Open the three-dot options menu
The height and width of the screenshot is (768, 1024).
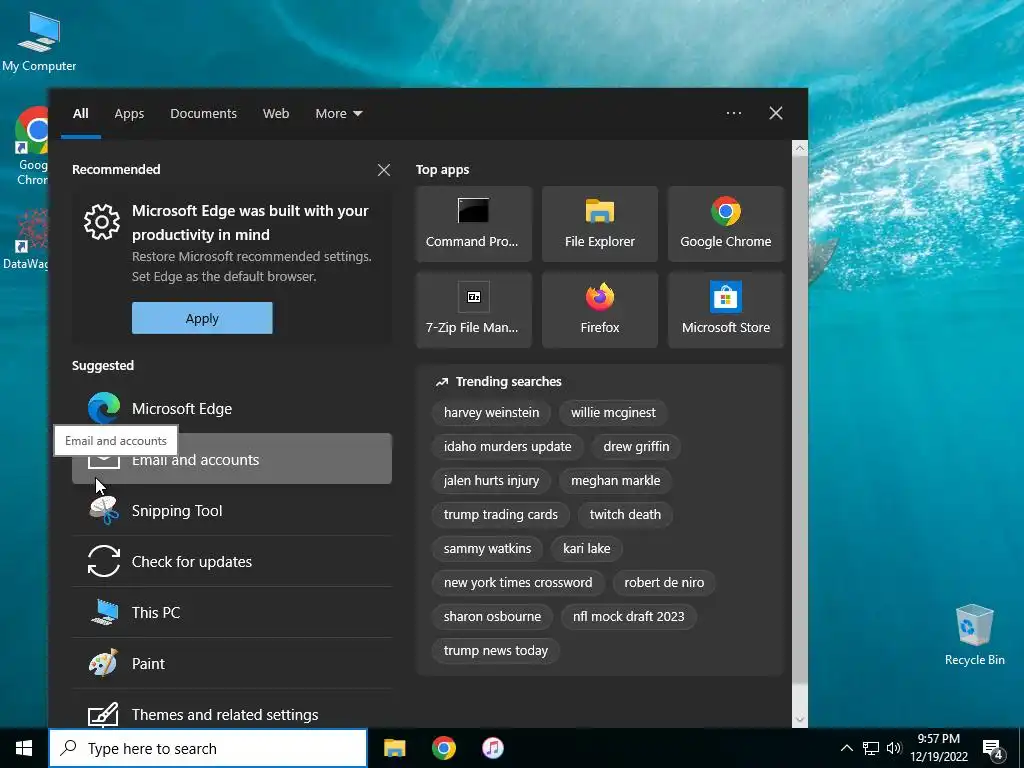(734, 113)
